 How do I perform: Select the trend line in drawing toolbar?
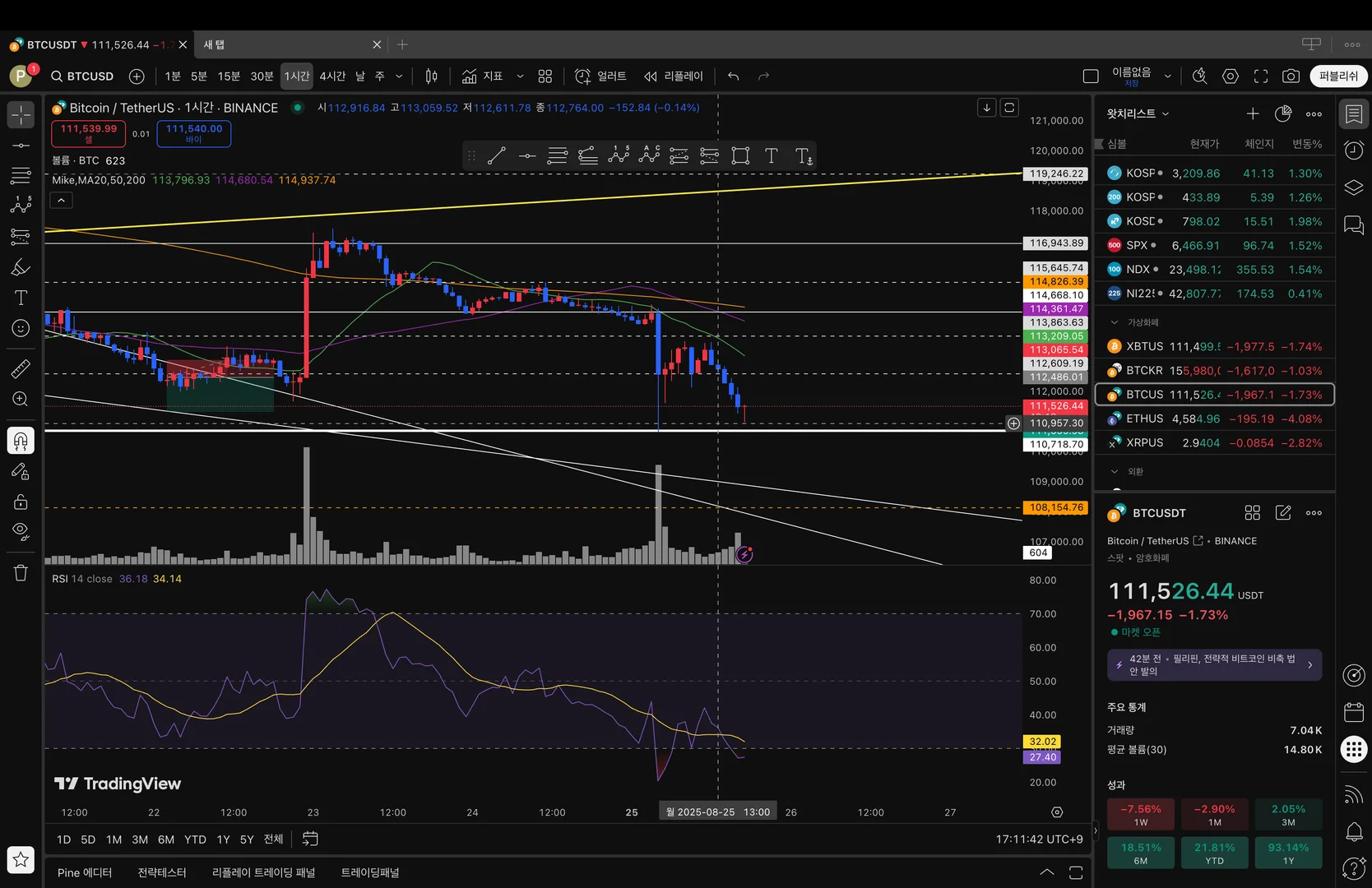pos(497,156)
